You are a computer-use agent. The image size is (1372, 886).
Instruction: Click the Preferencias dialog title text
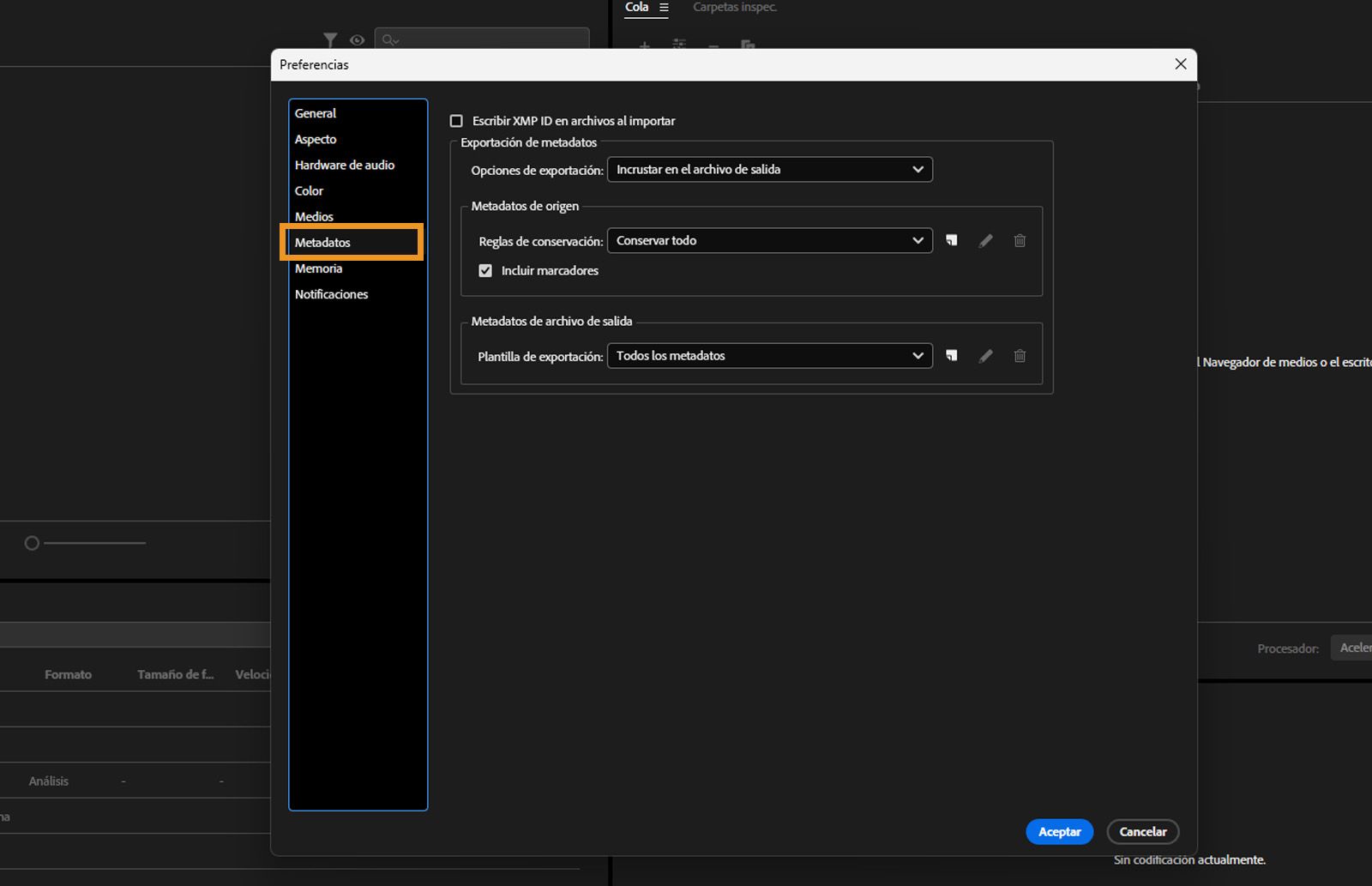point(314,64)
